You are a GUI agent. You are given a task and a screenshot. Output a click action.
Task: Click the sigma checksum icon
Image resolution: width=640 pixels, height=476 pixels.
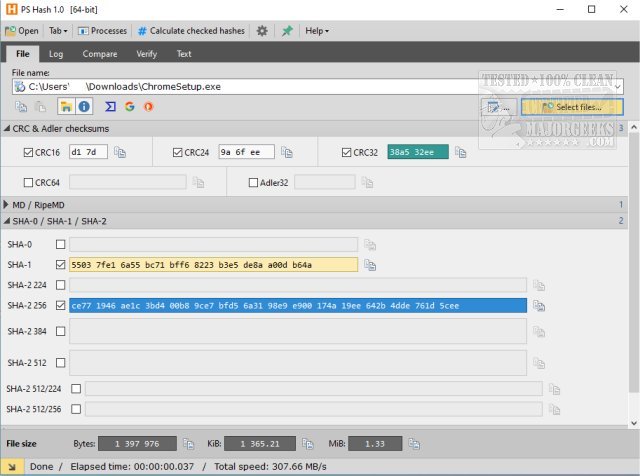point(110,107)
